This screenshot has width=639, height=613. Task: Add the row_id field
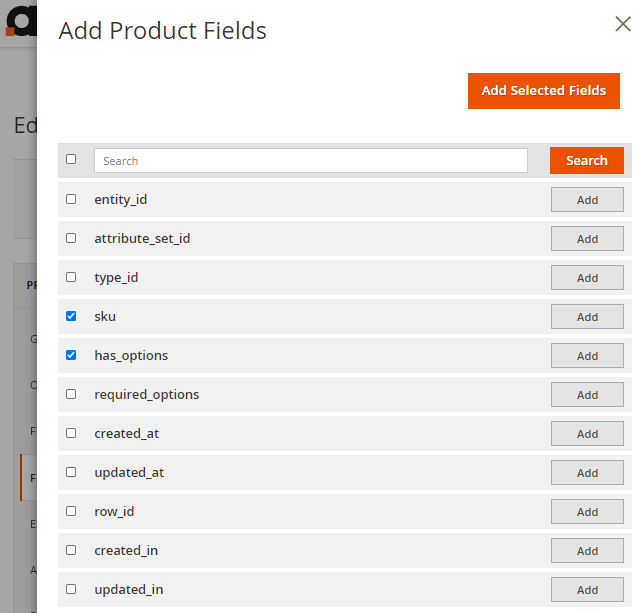[587, 512]
